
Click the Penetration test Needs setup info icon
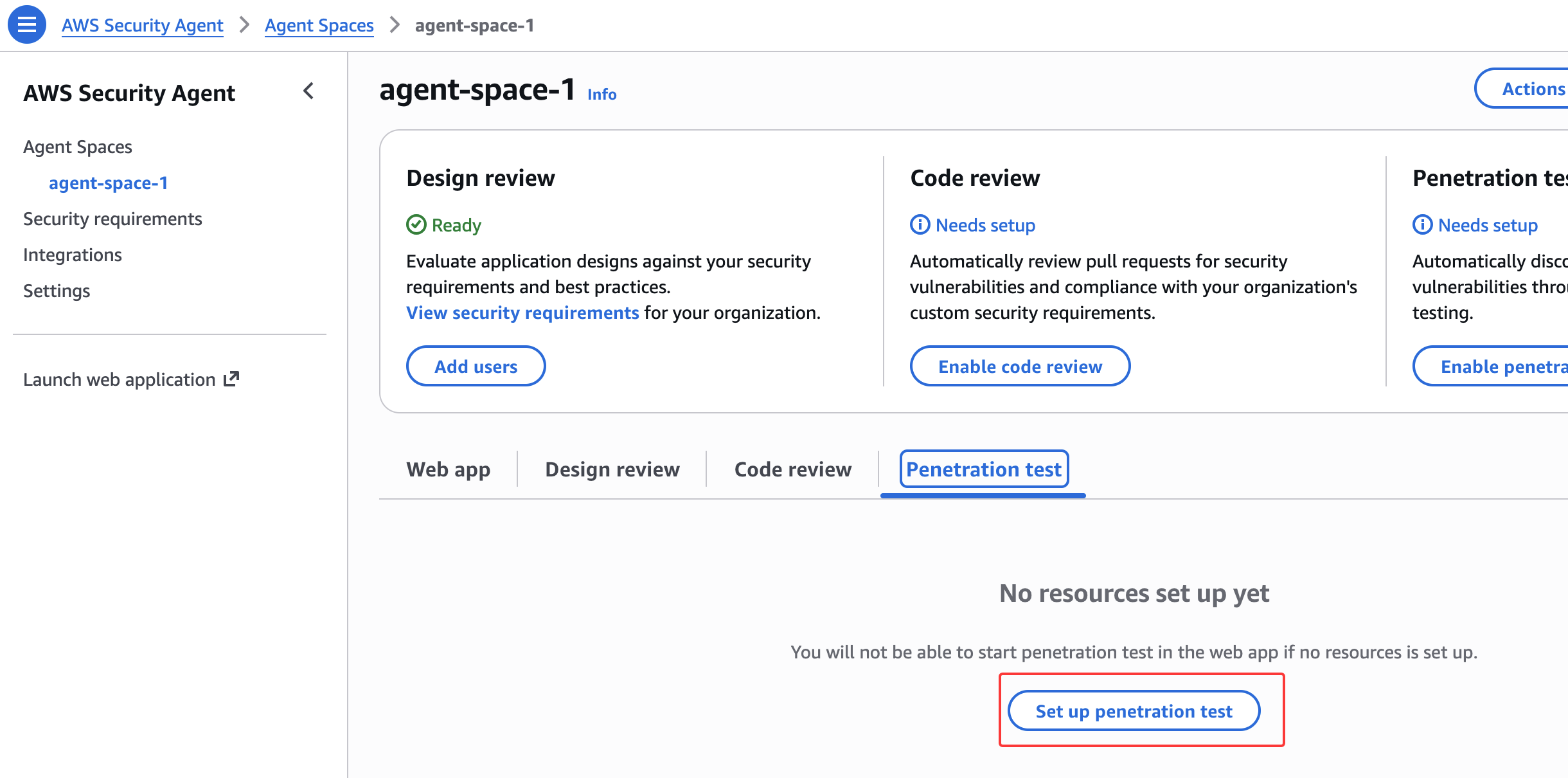click(x=1422, y=224)
